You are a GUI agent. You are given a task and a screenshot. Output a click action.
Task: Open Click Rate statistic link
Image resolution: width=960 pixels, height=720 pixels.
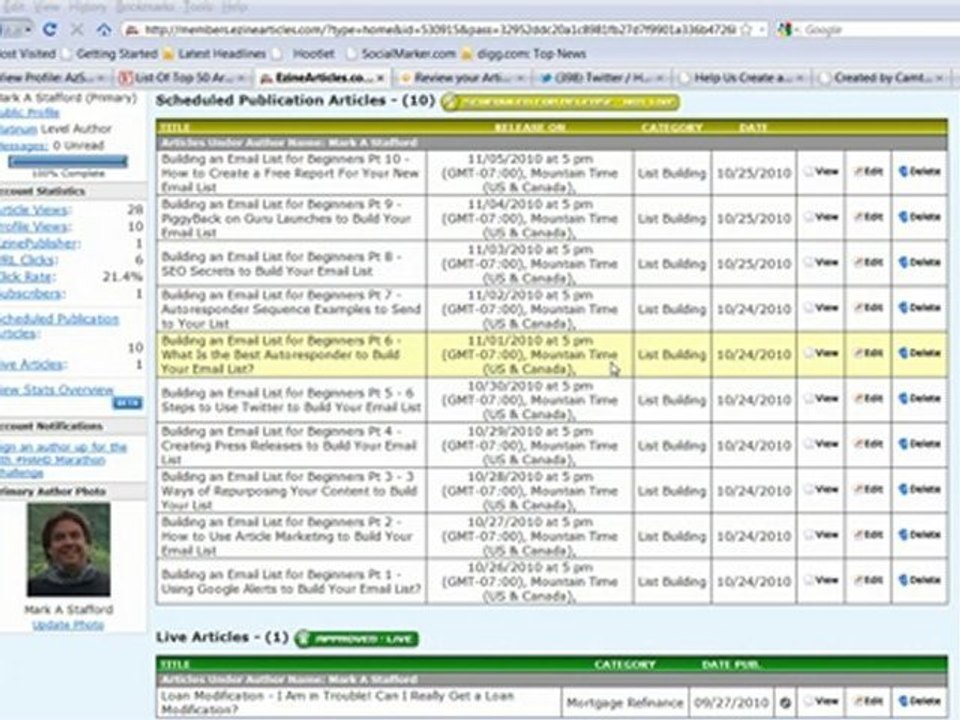point(27,277)
